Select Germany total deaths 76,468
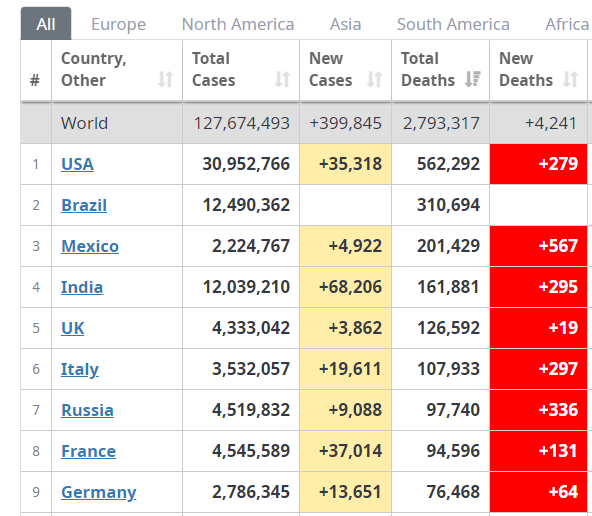Viewport: 592px width, 516px height. pyautogui.click(x=453, y=493)
